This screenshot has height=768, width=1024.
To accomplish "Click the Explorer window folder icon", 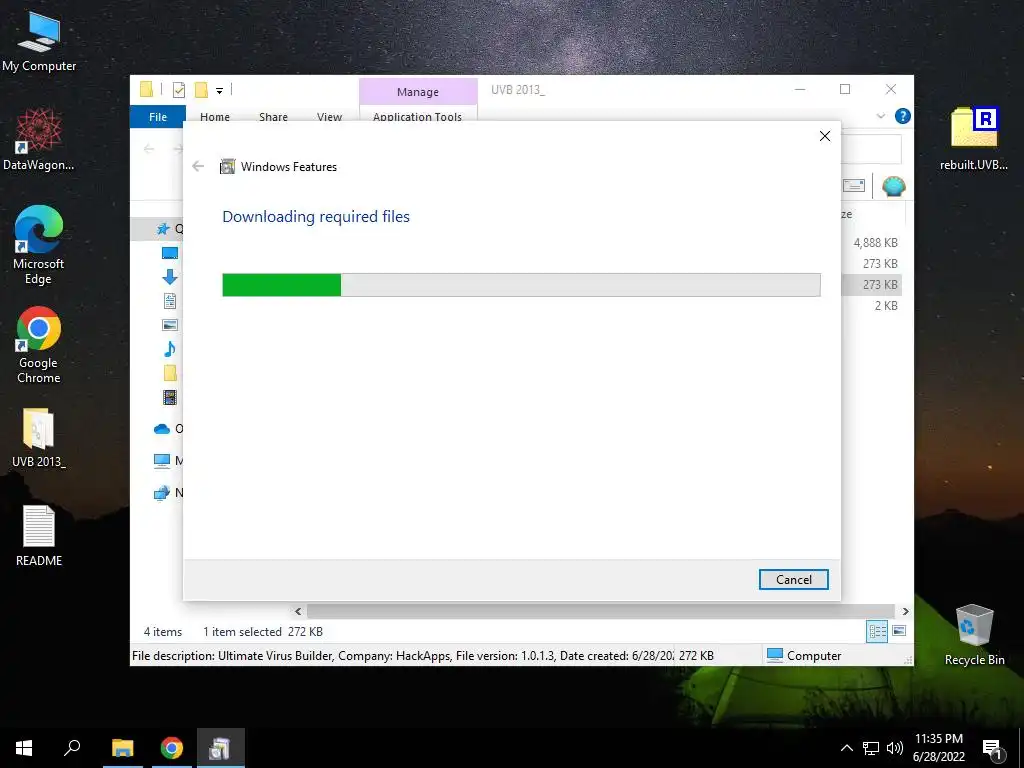I will pos(146,89).
